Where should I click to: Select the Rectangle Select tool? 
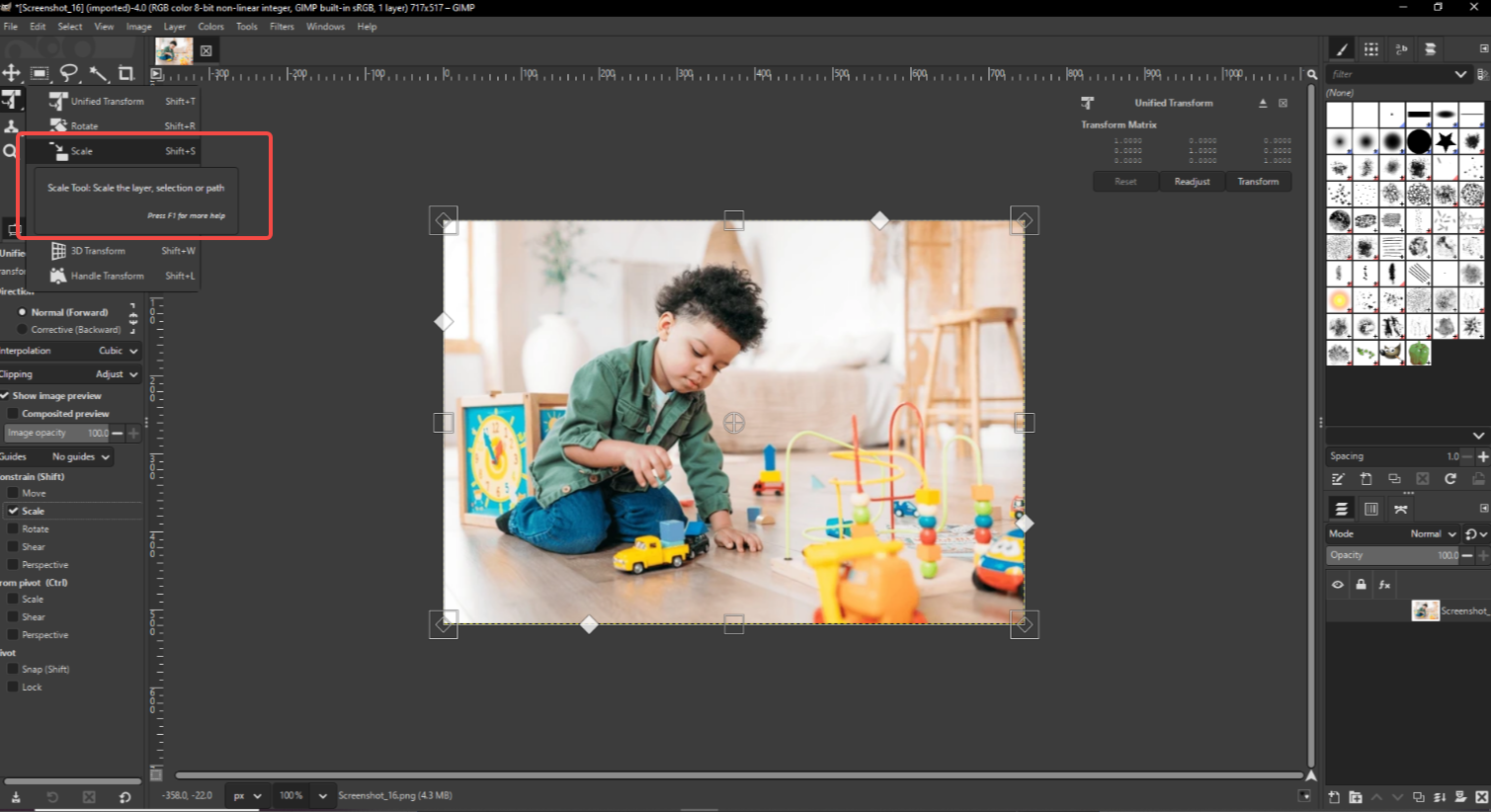tap(40, 73)
